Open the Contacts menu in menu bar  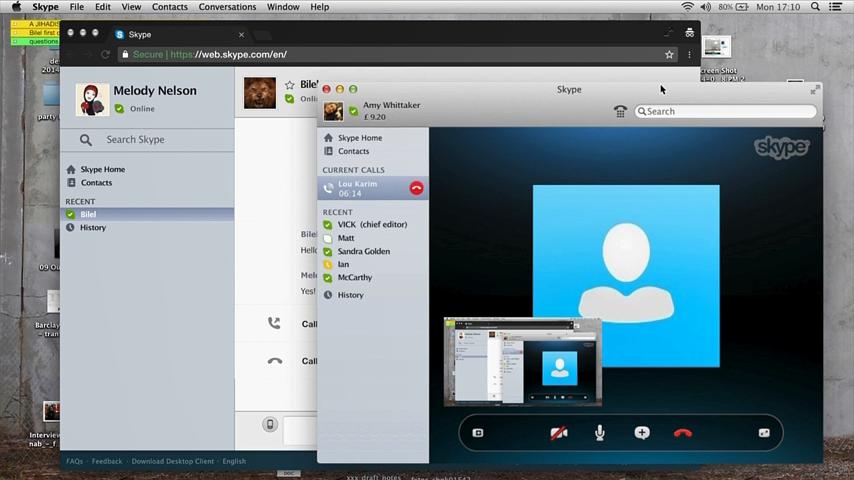coord(169,7)
